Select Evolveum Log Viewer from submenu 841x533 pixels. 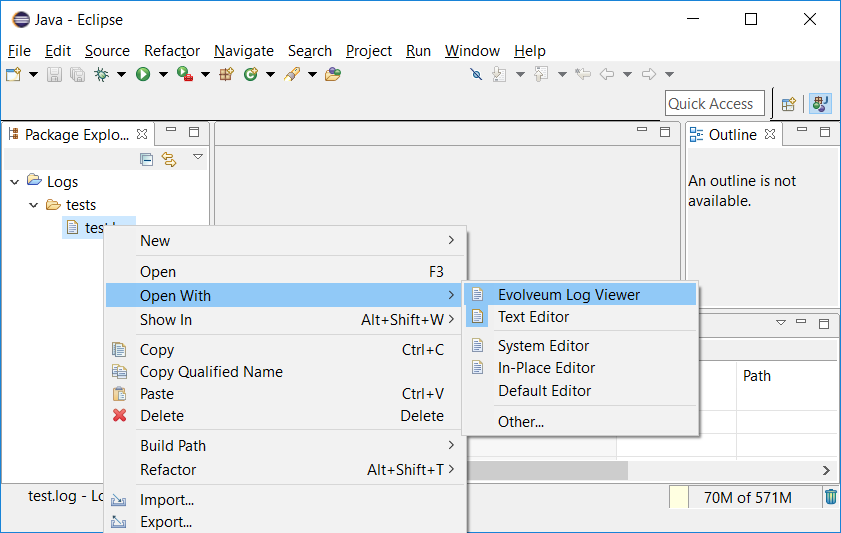[568, 295]
